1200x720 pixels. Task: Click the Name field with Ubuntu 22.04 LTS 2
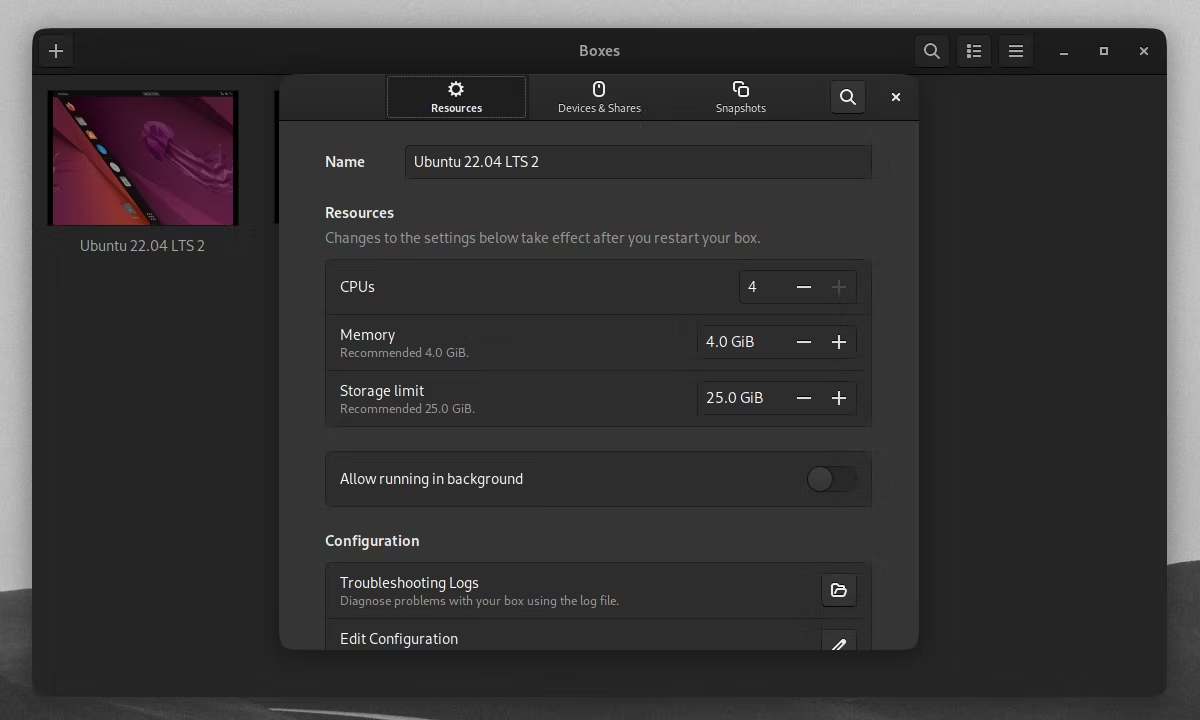(x=638, y=162)
